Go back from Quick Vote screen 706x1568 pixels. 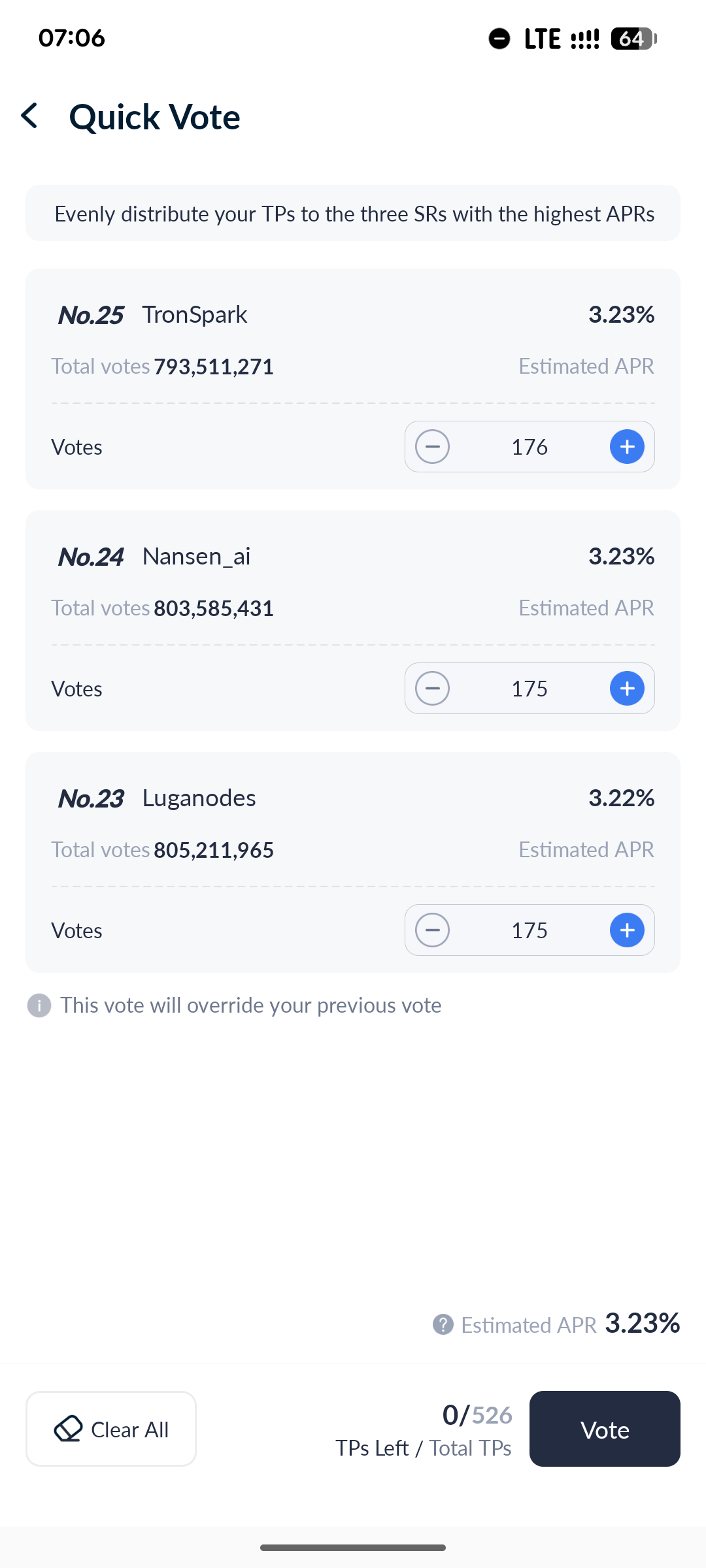pos(30,116)
